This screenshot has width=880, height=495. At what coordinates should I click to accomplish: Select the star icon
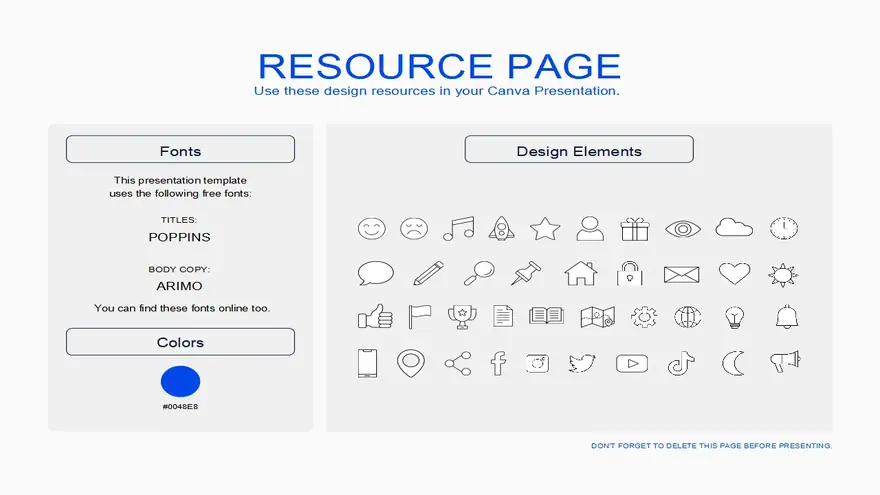tap(545, 229)
